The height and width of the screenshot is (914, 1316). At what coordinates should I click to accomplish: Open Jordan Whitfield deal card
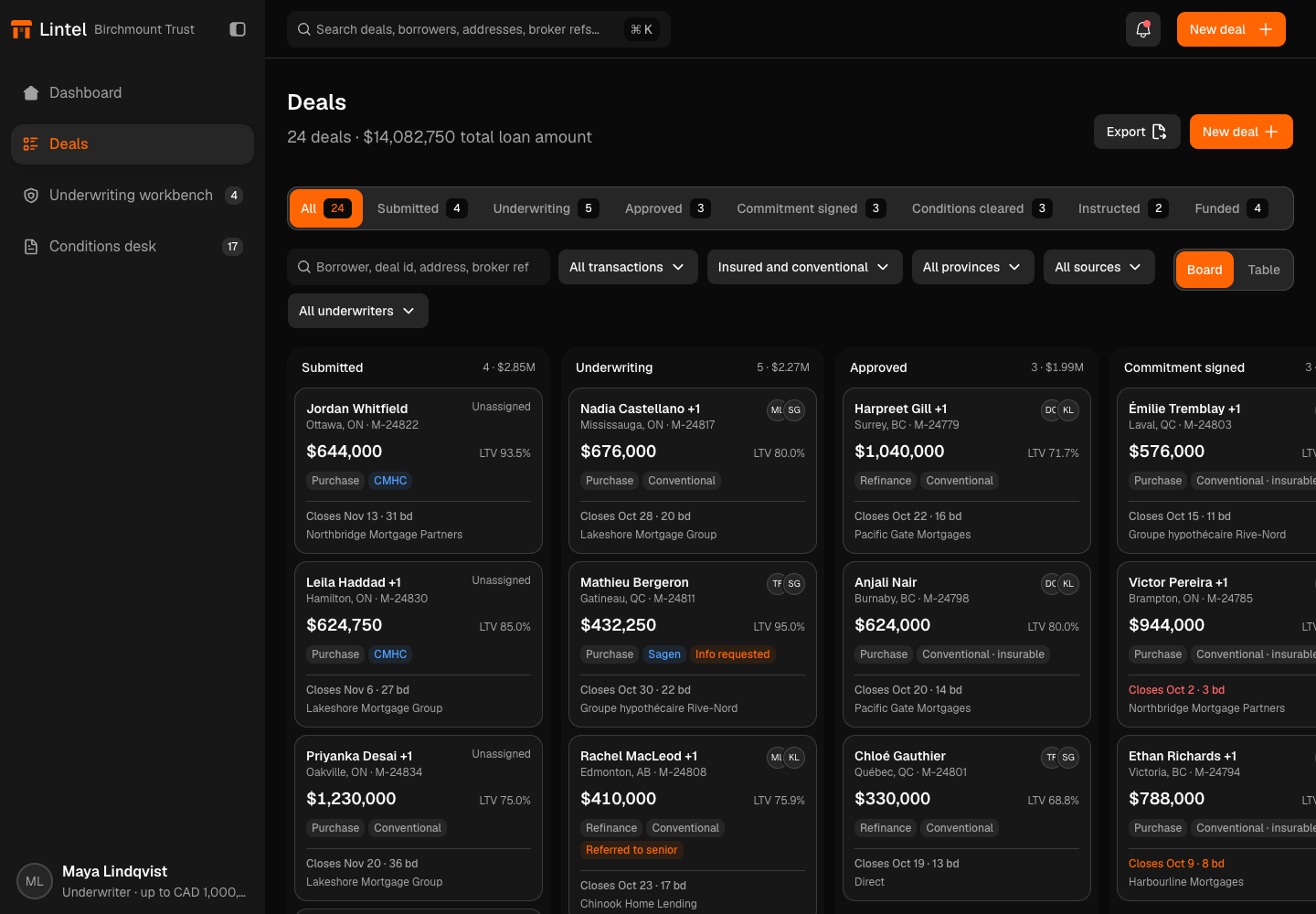pos(419,471)
